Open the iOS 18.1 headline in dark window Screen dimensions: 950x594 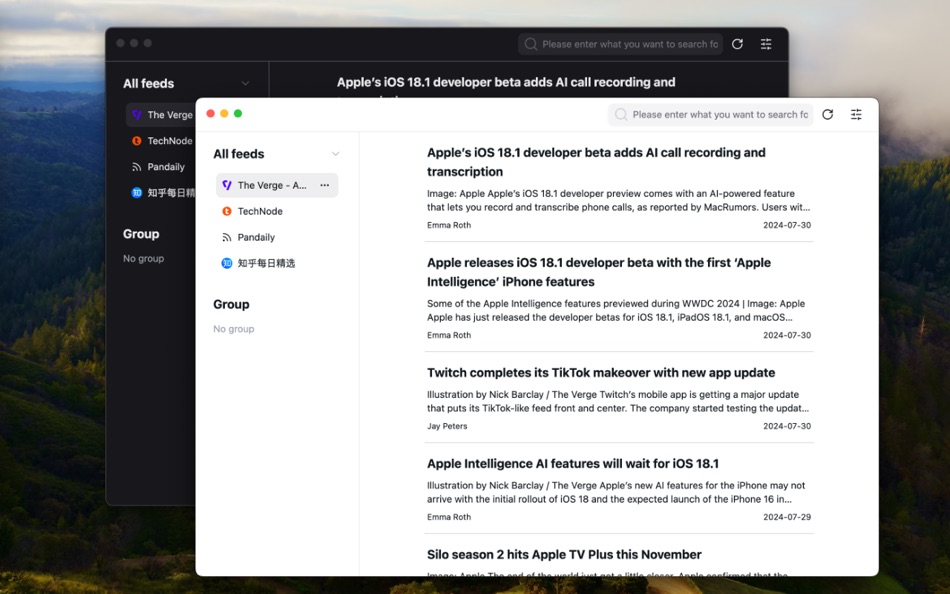(x=506, y=82)
